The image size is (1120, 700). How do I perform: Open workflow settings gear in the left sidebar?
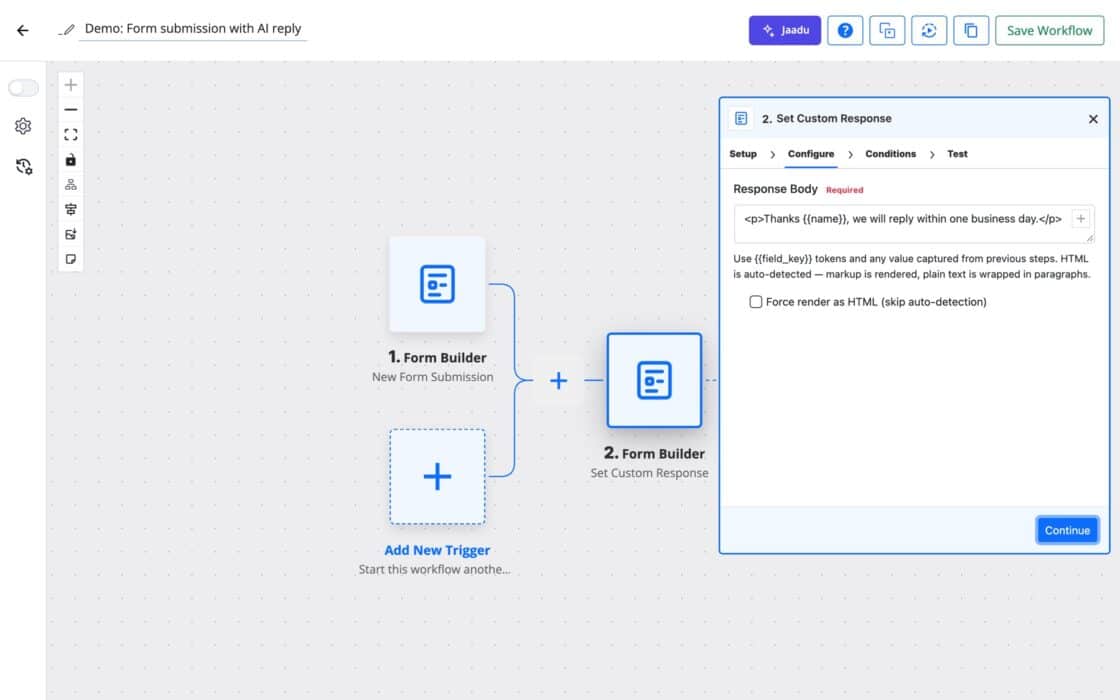pos(23,126)
